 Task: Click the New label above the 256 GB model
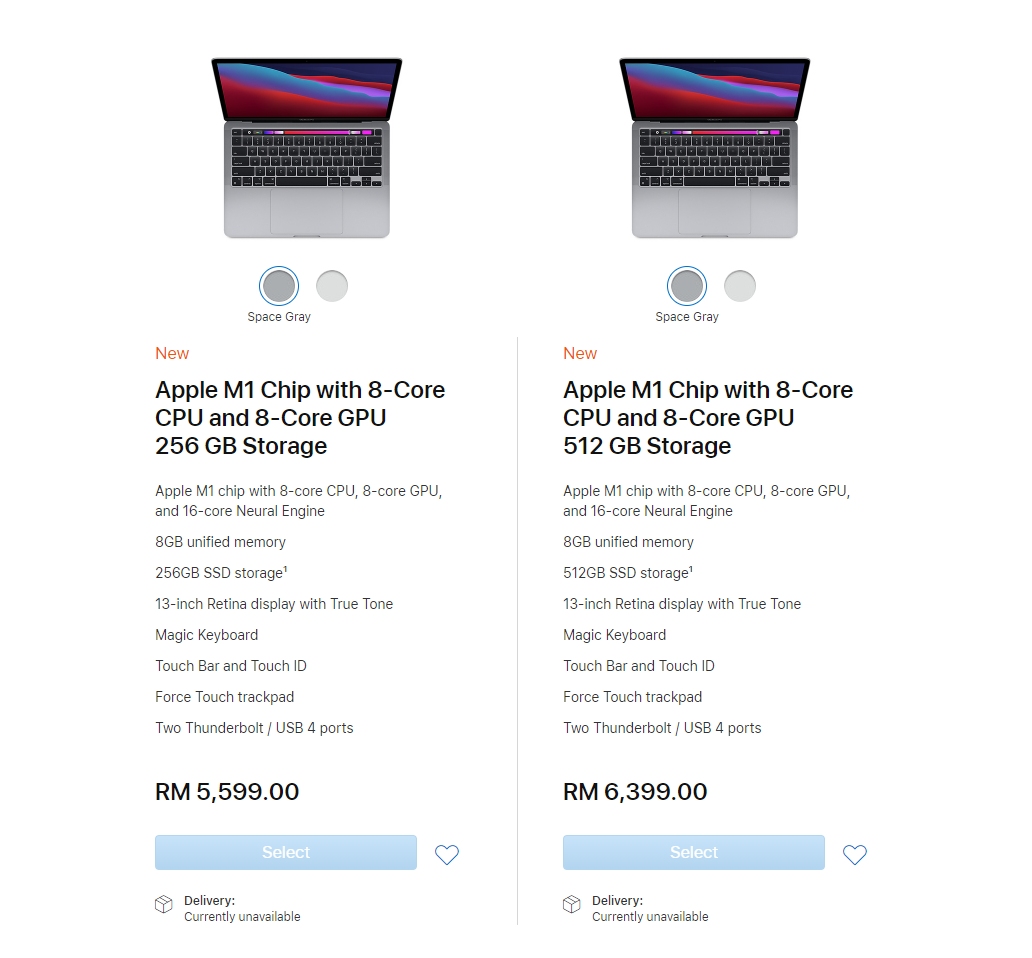[x=172, y=353]
